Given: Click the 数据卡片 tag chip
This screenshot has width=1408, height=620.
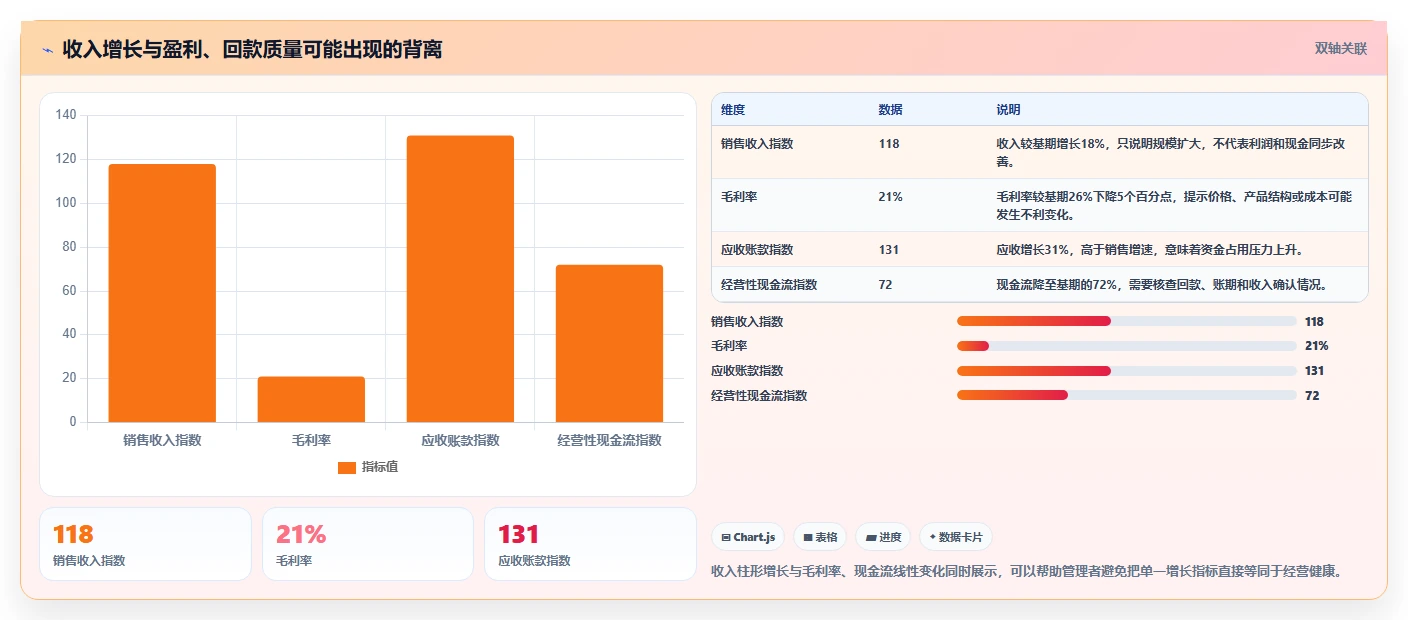Looking at the screenshot, I should click(x=956, y=537).
